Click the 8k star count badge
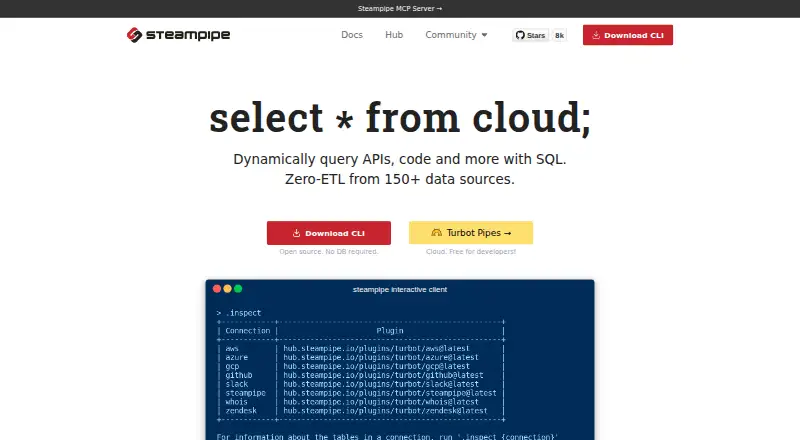This screenshot has height=440, width=800. 560,35
